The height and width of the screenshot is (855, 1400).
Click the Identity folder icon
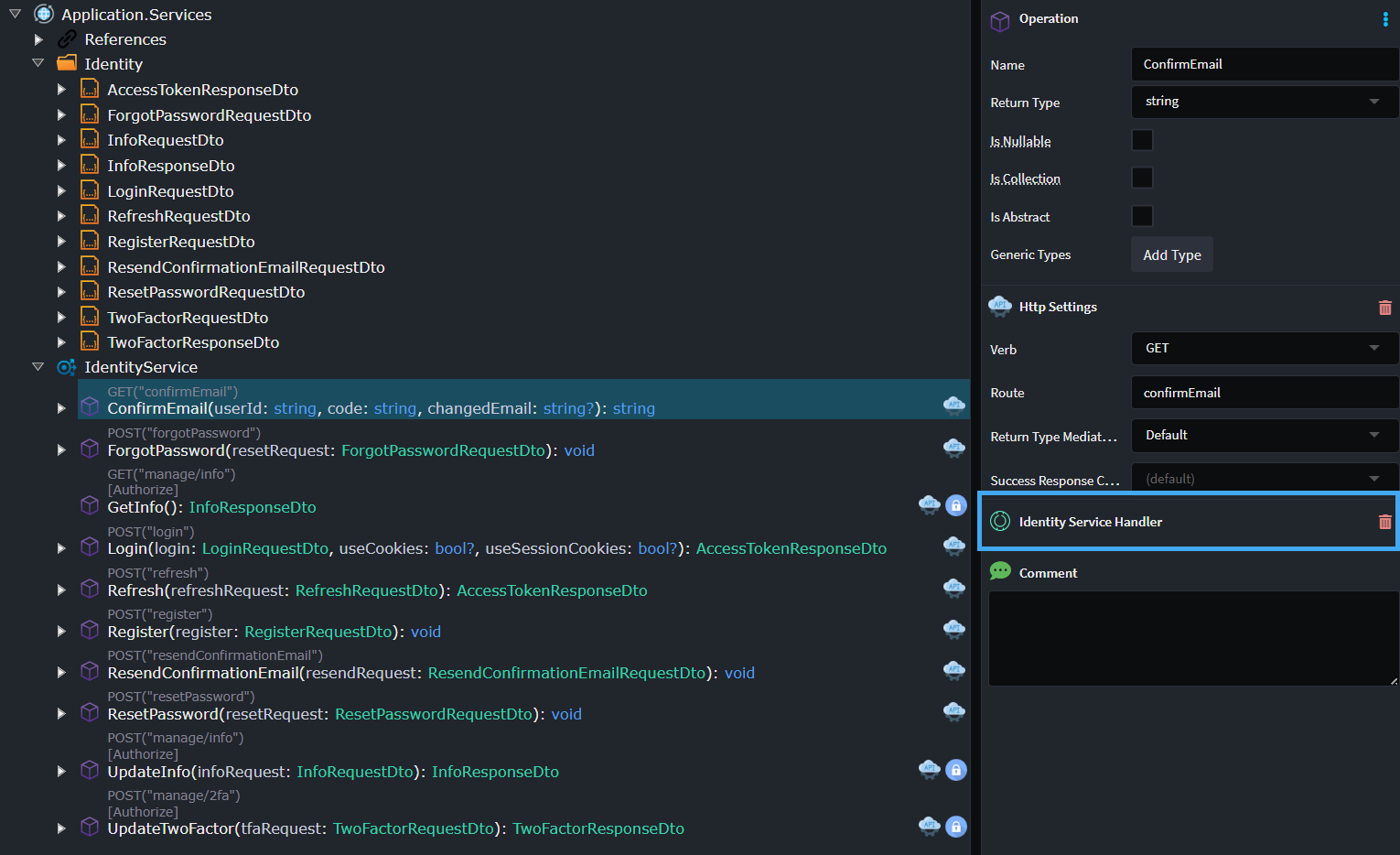(x=67, y=64)
